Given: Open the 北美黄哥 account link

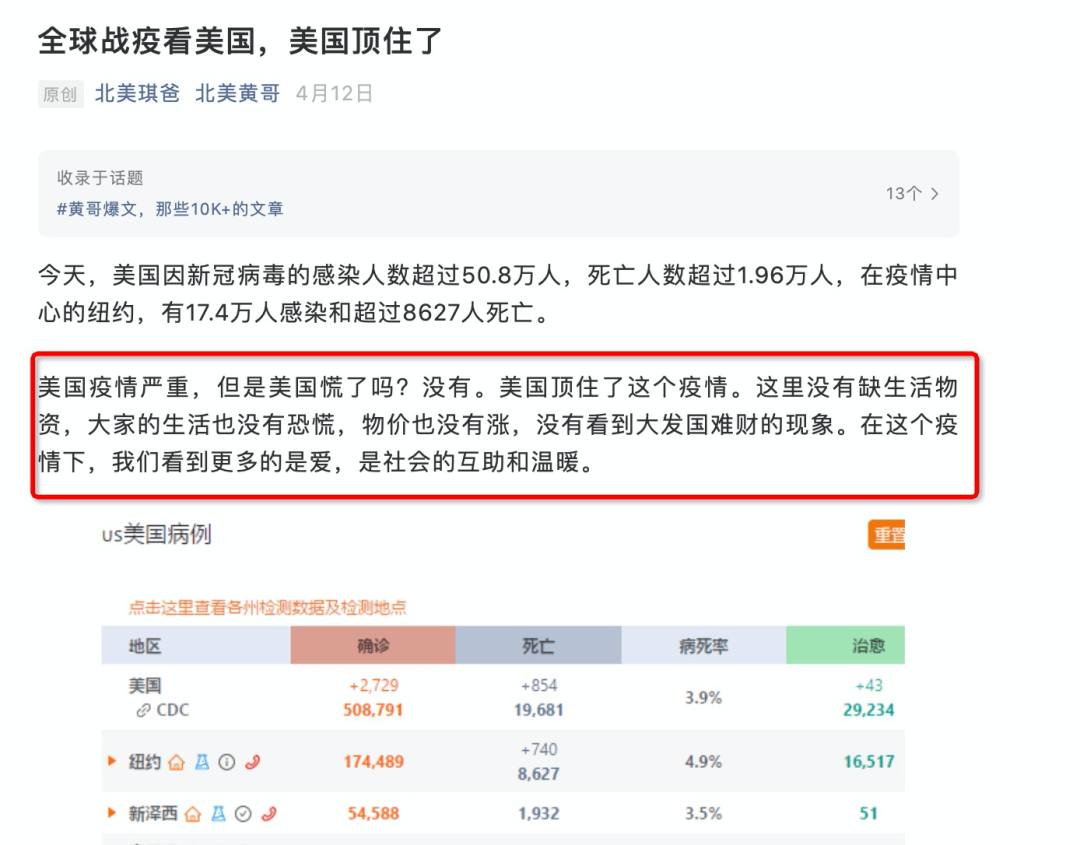Looking at the screenshot, I should tap(236, 94).
